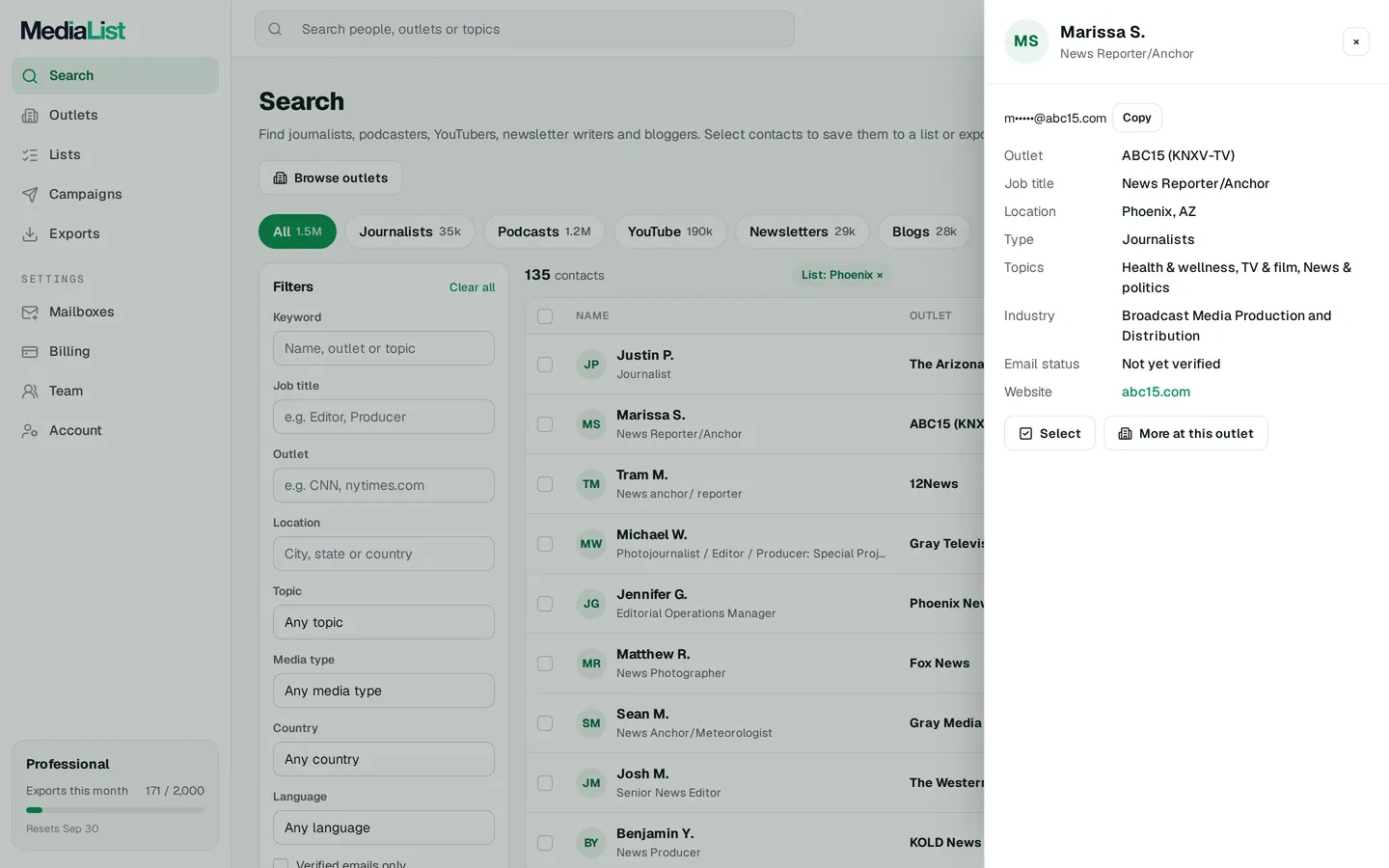Switch to Journalists tab
Screen dimensions: 1389x868
(x=410, y=231)
